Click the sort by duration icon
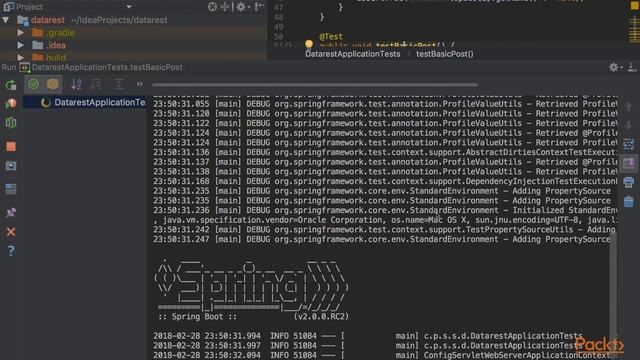 tap(96, 84)
